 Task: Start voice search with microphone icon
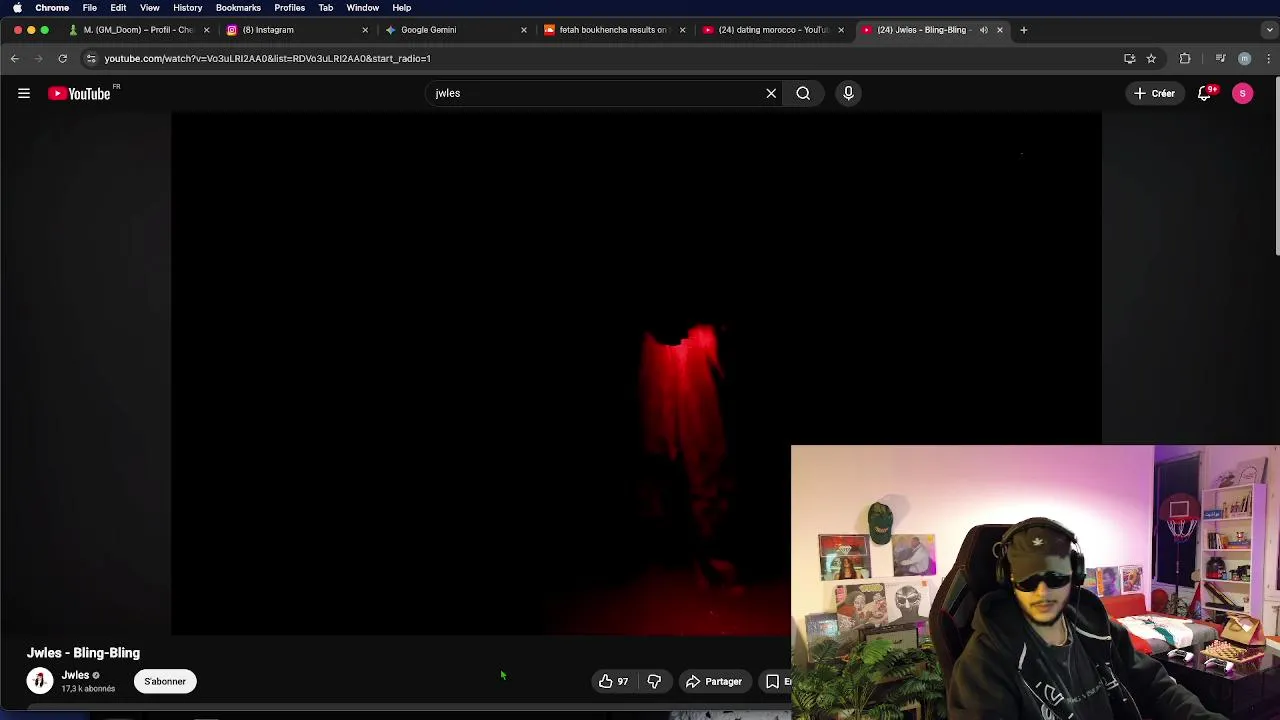click(x=848, y=93)
